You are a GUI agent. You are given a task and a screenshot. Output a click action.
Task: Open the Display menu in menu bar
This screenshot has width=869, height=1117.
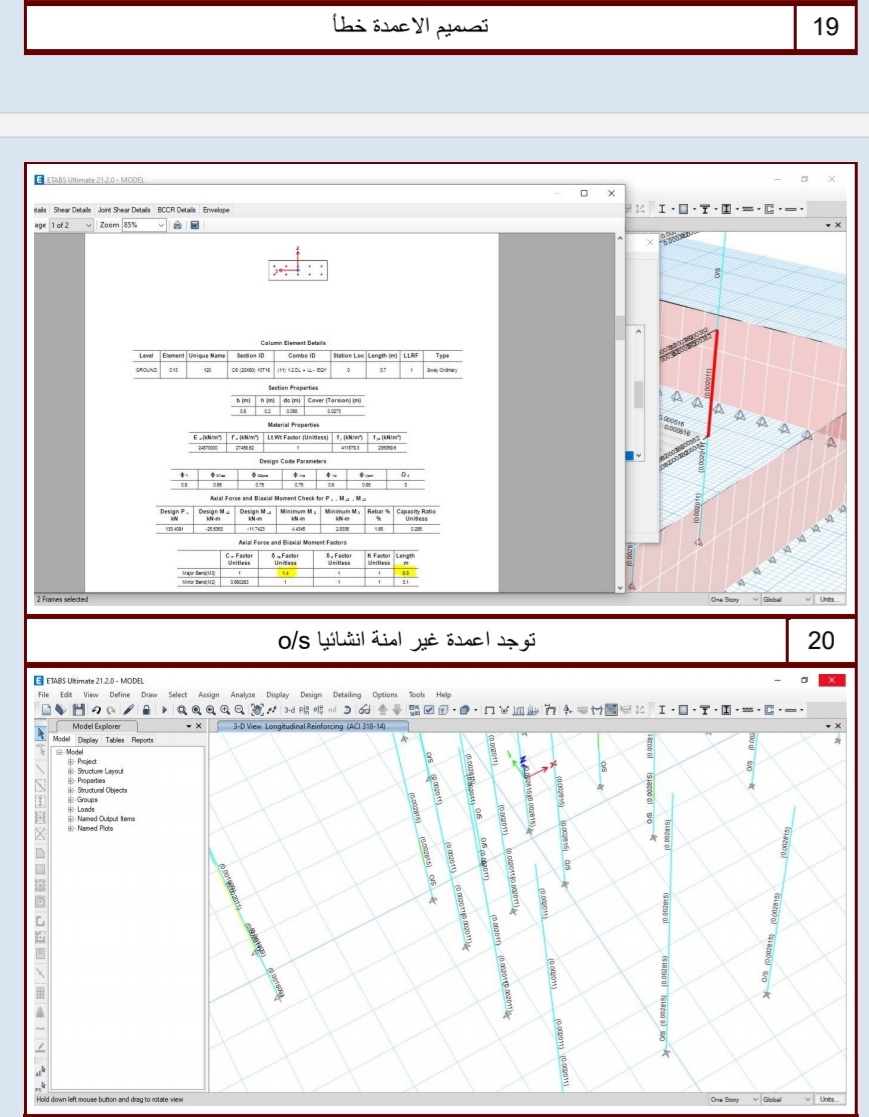(x=278, y=695)
